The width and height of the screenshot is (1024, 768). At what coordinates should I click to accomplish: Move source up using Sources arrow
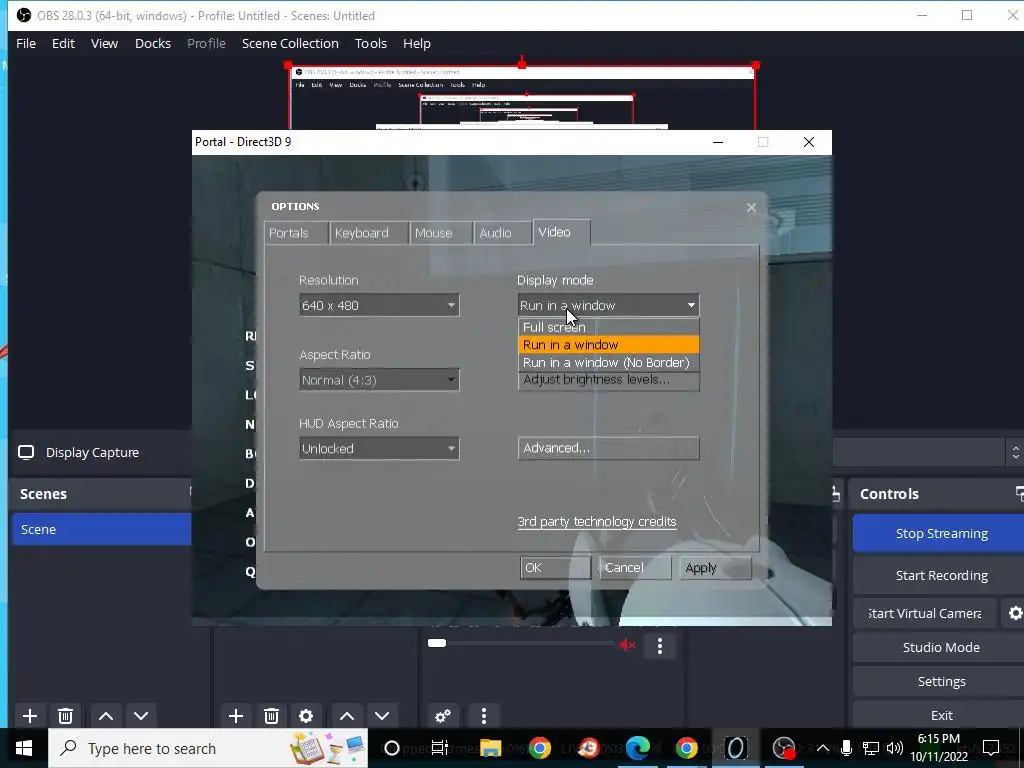(x=347, y=716)
